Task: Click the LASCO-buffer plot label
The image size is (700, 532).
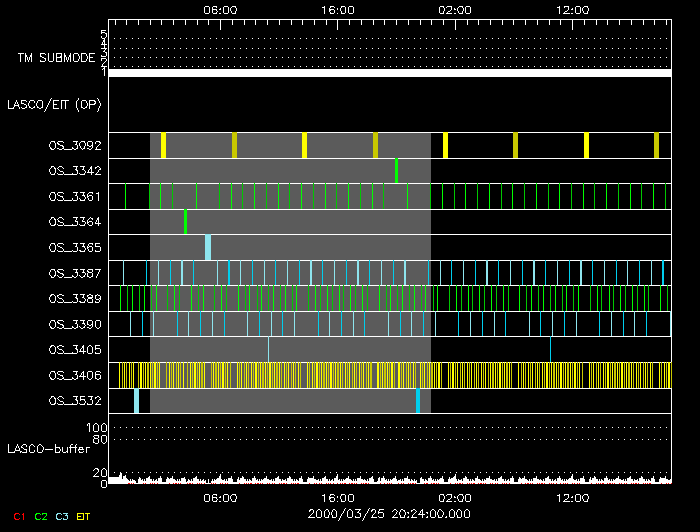Action: (49, 448)
